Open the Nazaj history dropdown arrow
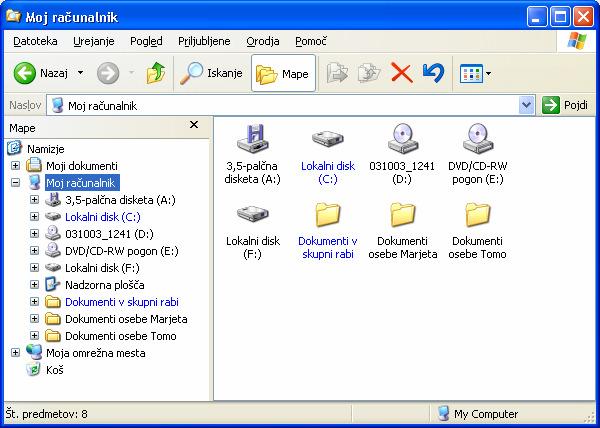Screen dimensions: 600x428 pyautogui.click(x=80, y=73)
